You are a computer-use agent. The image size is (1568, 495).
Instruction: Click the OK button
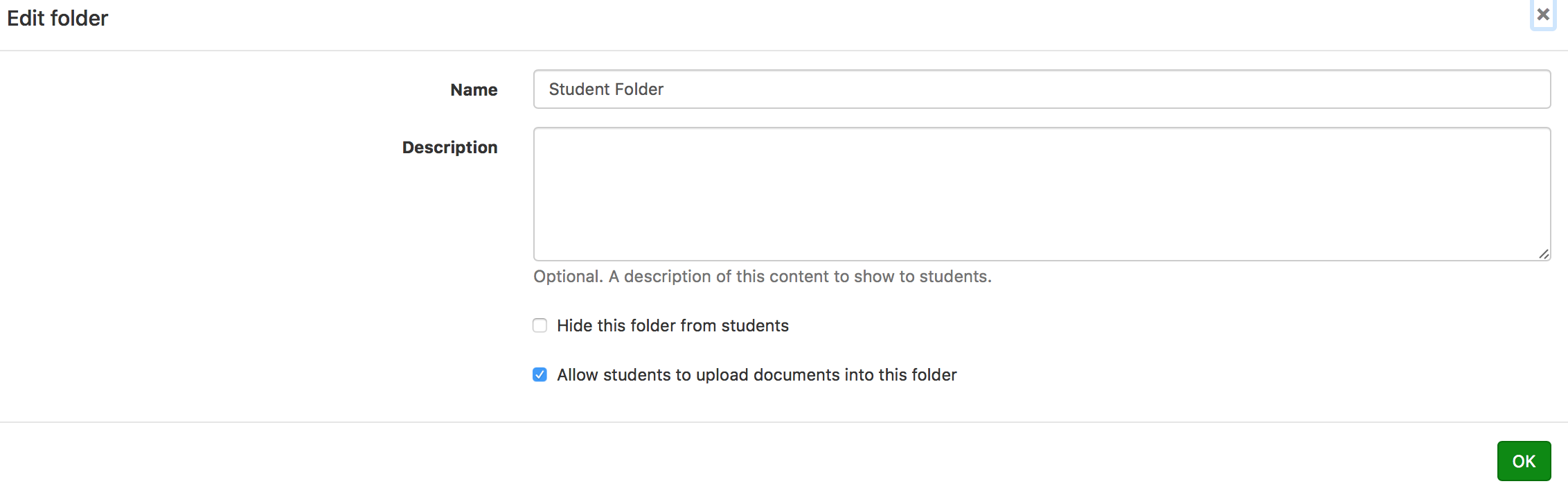pos(1524,461)
